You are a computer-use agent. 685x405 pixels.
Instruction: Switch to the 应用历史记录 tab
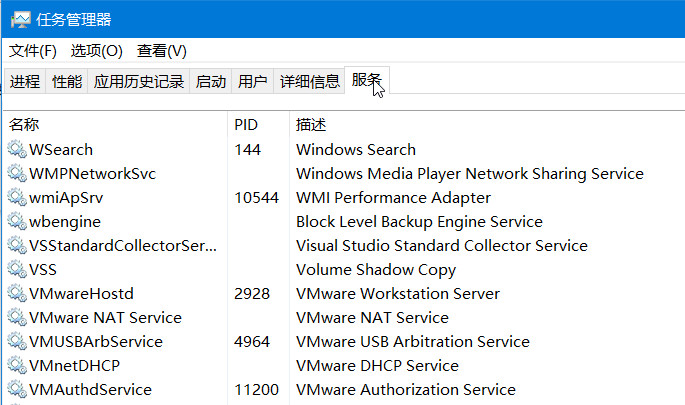138,81
